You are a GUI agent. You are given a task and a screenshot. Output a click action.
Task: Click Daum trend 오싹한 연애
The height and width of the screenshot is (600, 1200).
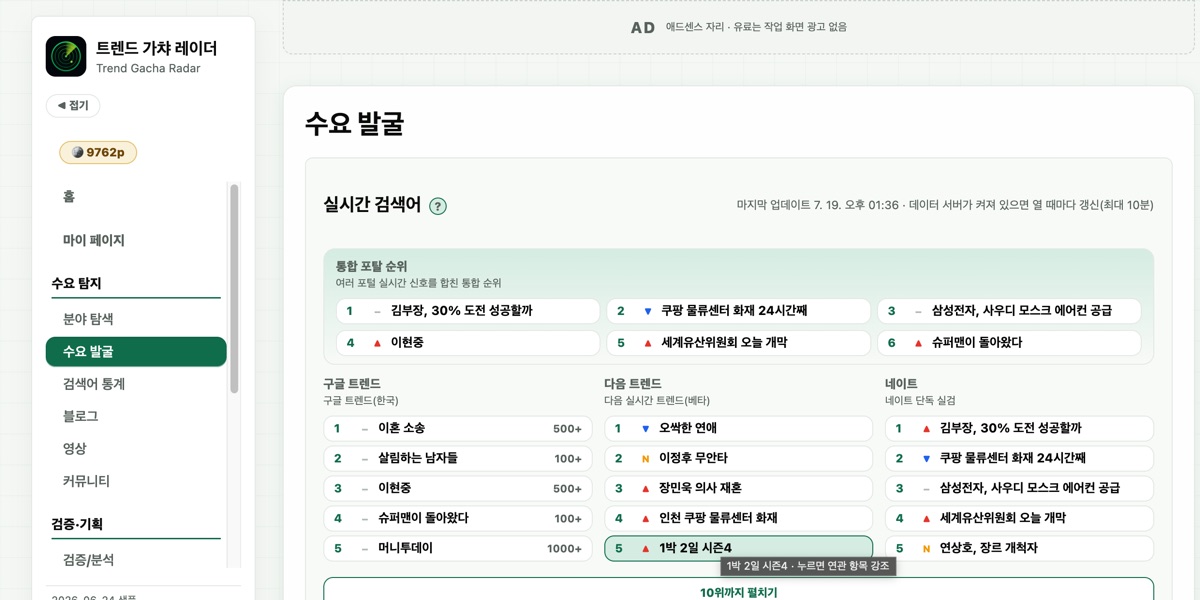click(x=738, y=428)
